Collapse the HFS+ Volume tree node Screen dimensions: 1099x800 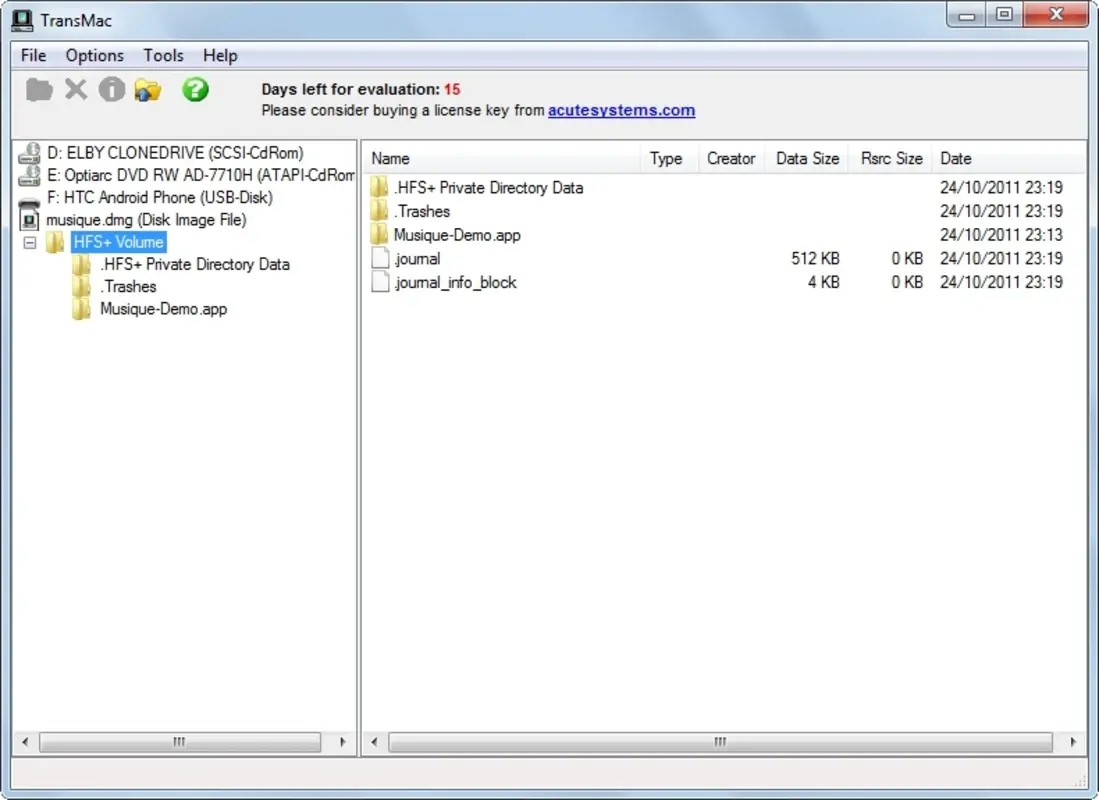tap(30, 242)
